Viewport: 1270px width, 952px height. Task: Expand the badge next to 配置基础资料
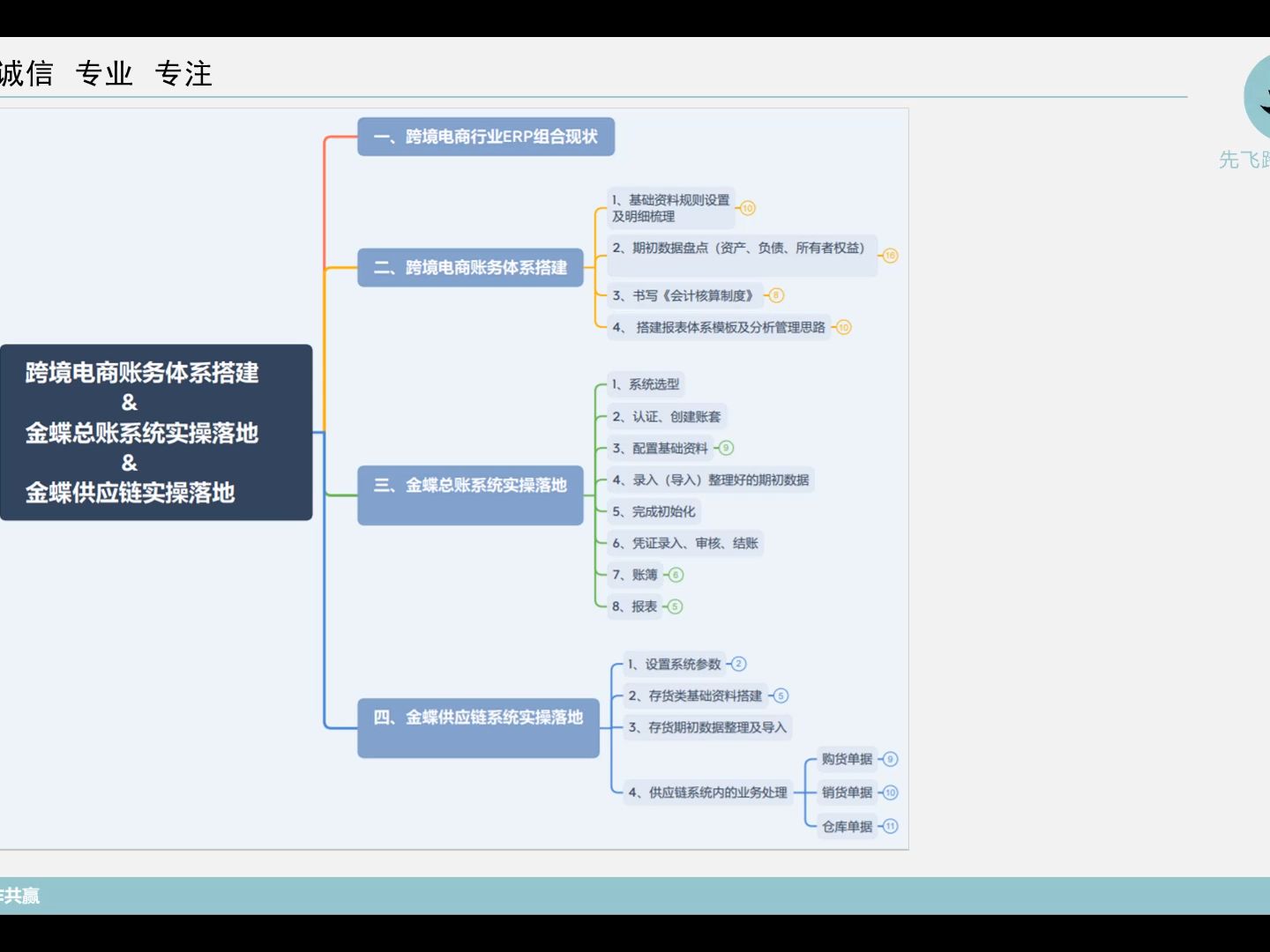(x=726, y=448)
